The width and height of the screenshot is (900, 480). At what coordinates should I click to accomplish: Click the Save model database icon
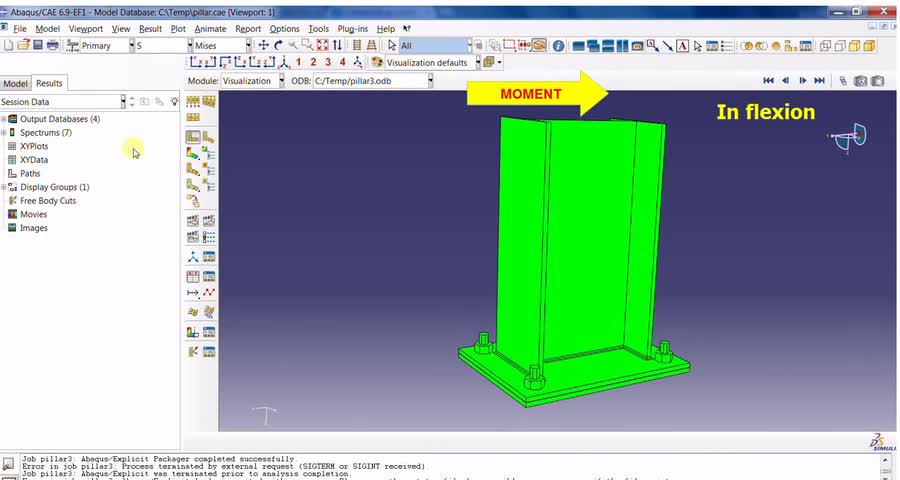tap(38, 45)
